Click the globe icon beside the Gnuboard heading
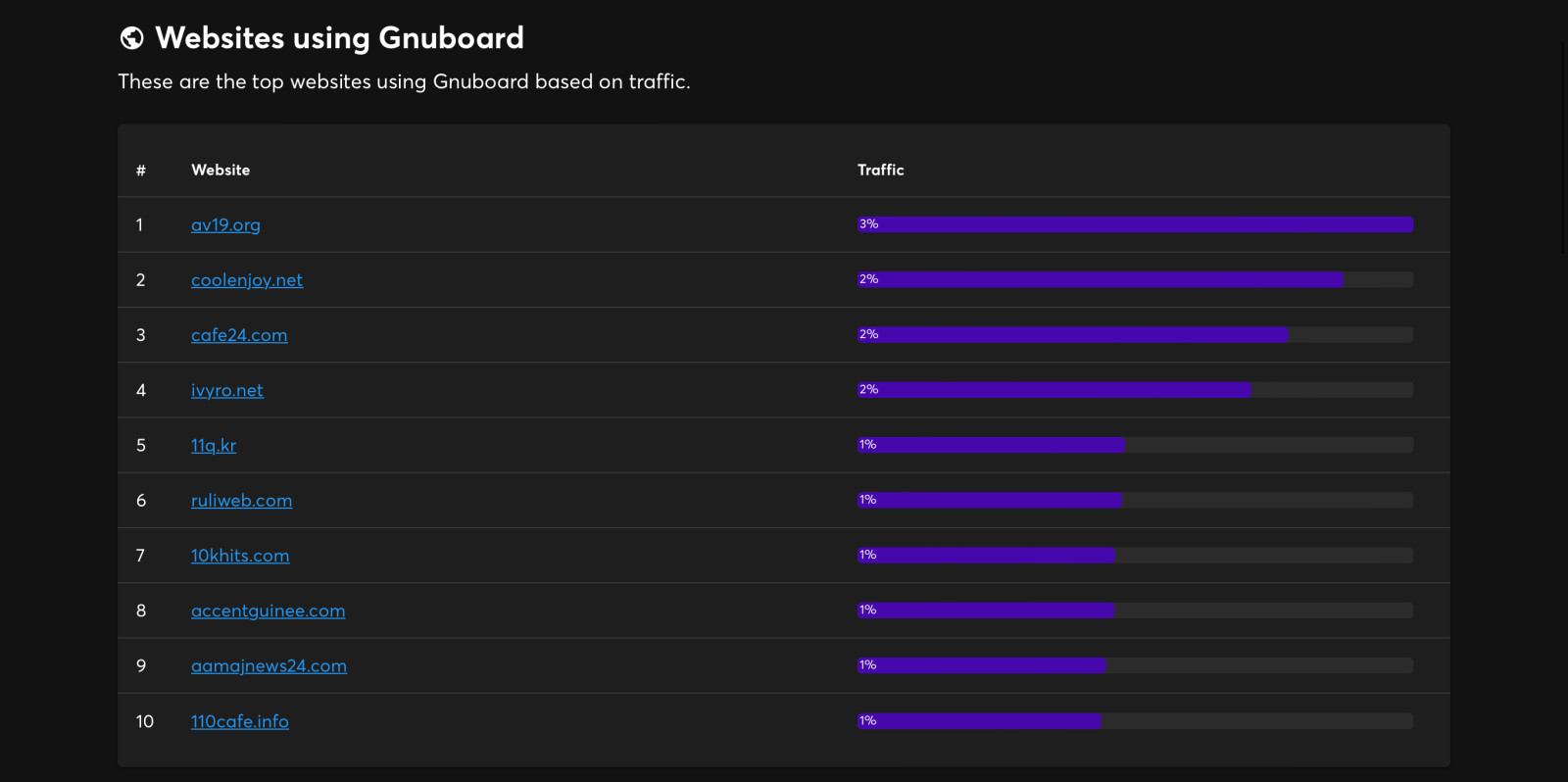 [131, 38]
